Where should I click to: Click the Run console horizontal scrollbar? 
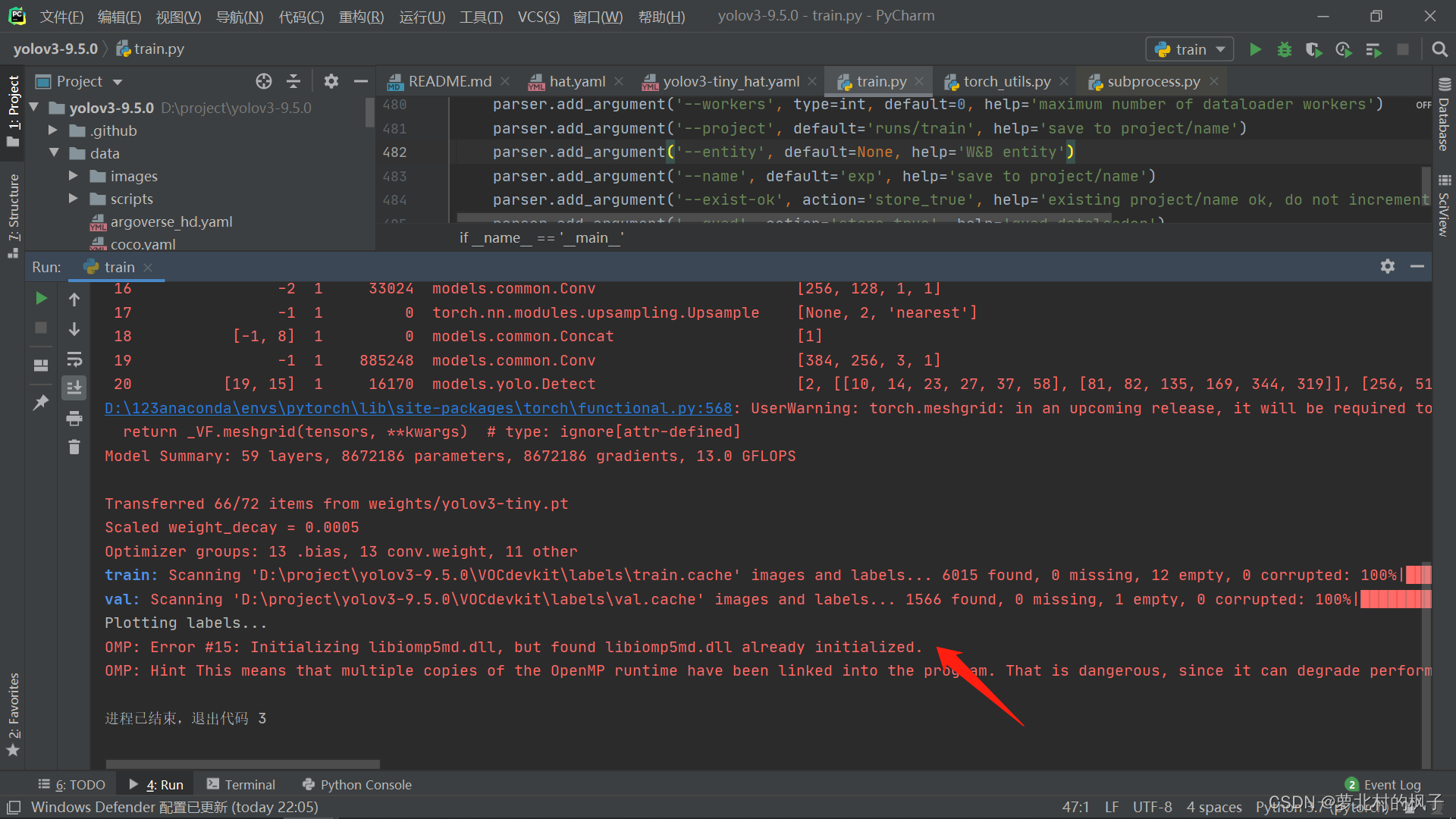click(243, 764)
